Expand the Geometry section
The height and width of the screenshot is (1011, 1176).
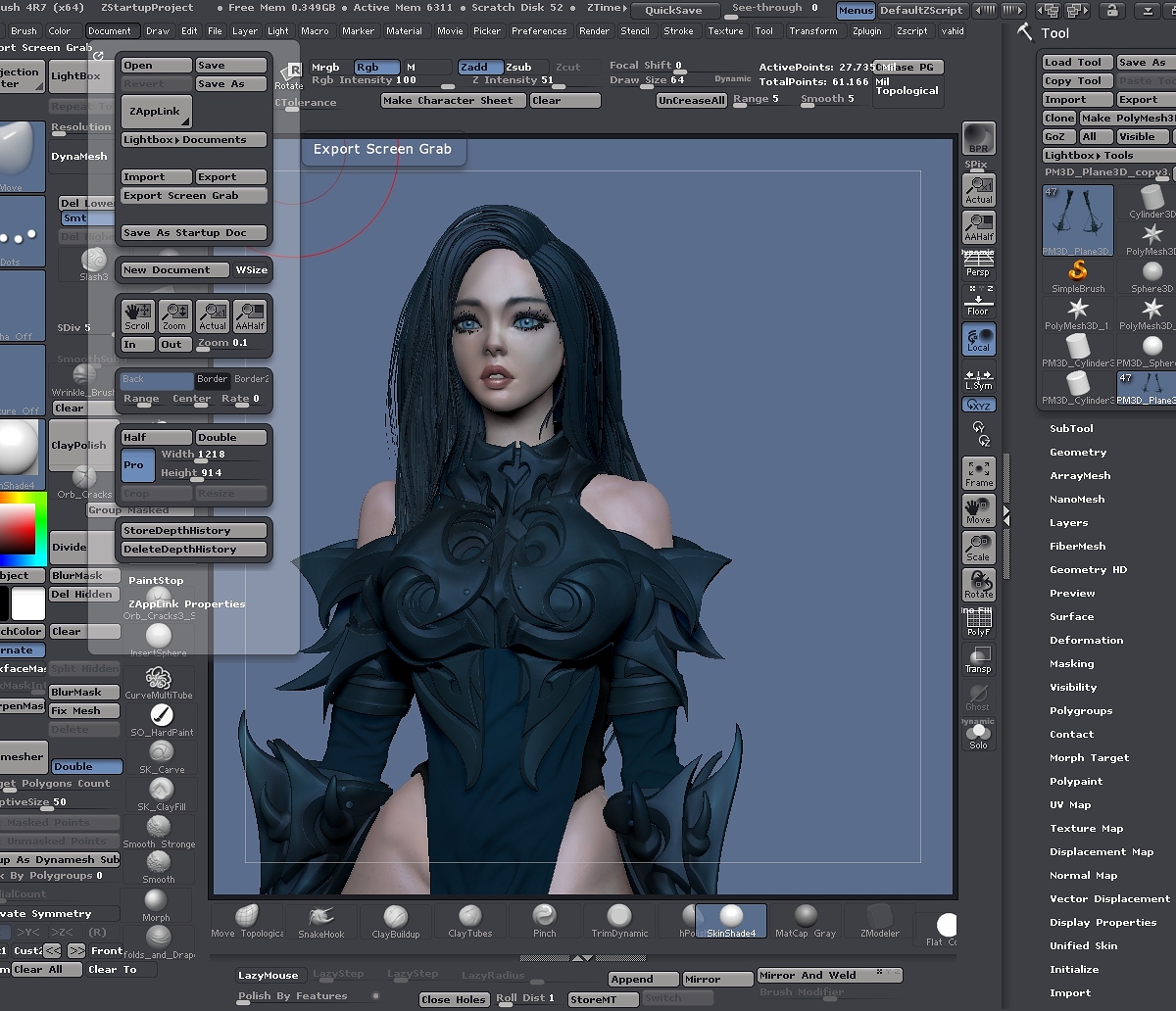1078,452
